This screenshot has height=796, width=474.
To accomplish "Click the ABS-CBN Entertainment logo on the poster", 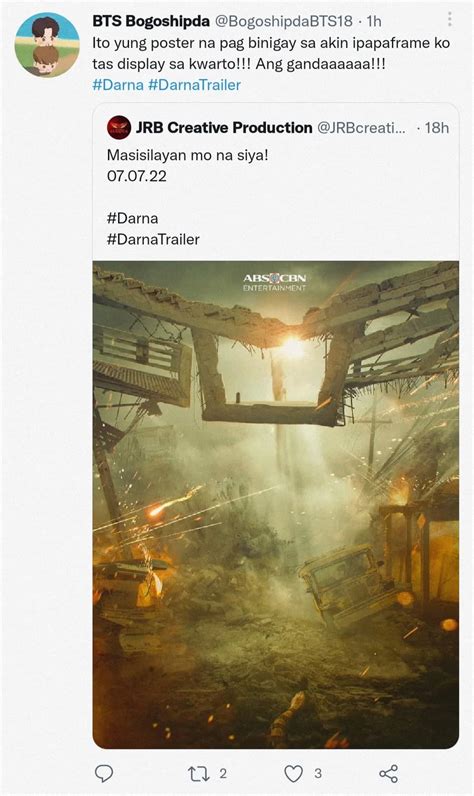I will (x=275, y=282).
